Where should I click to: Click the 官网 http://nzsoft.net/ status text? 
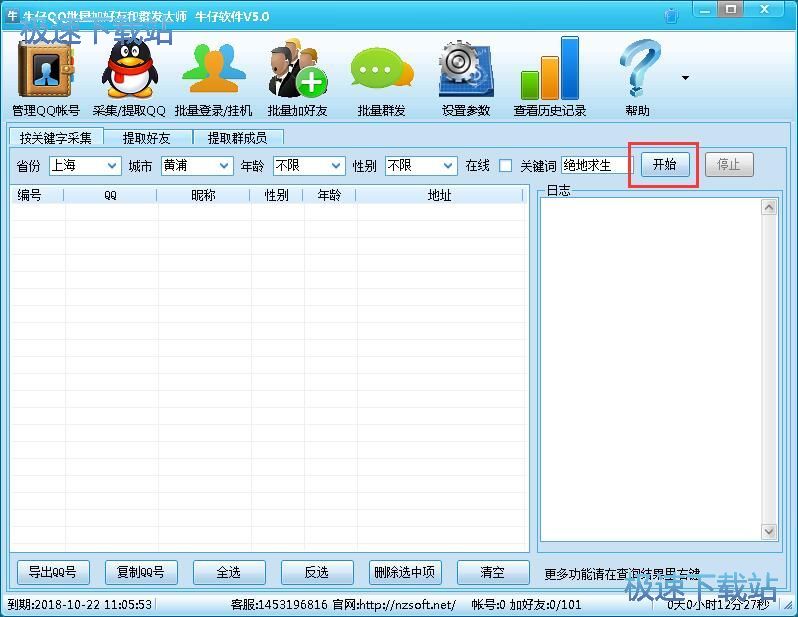[x=394, y=604]
